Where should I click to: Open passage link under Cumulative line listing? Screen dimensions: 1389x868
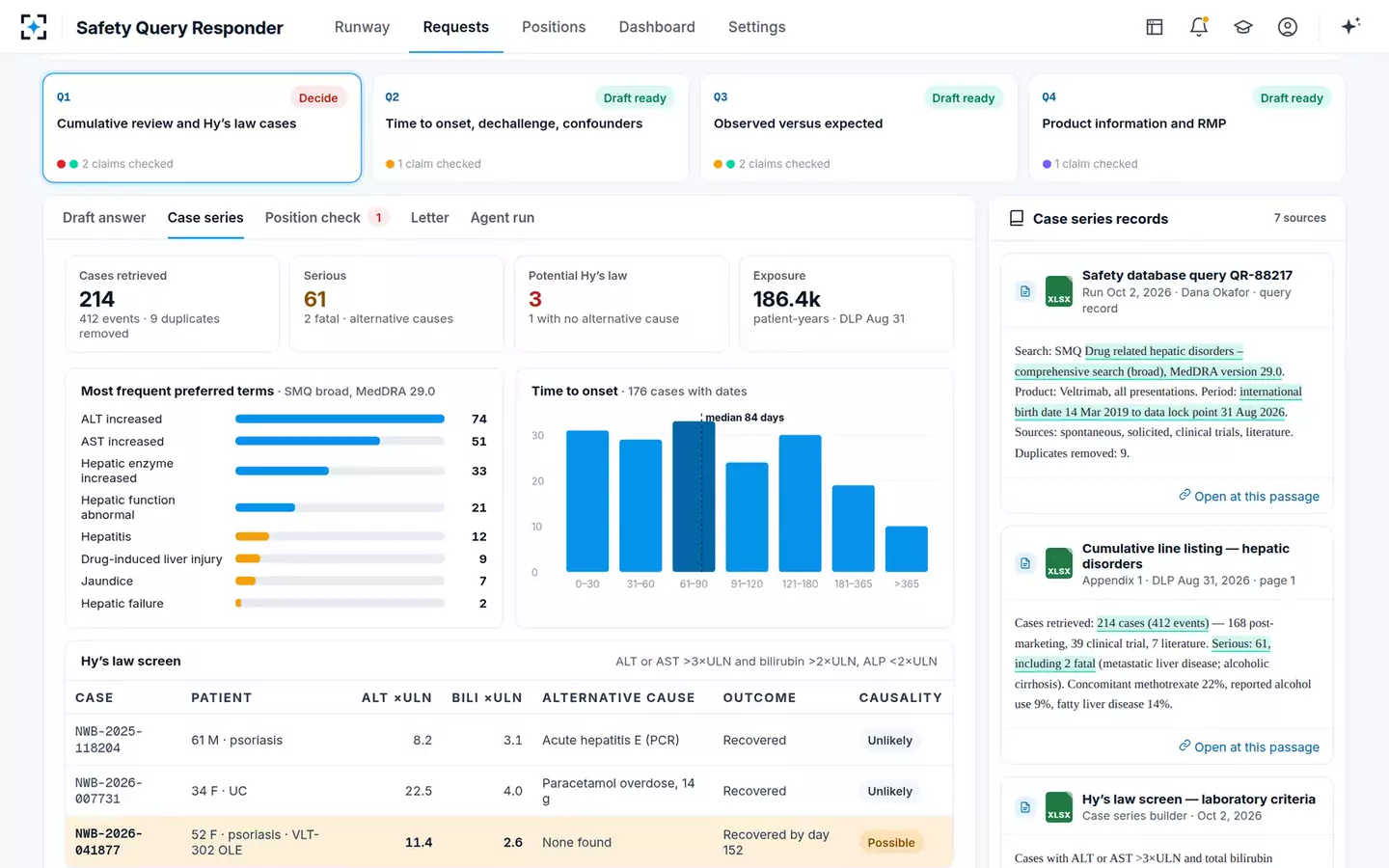1249,746
